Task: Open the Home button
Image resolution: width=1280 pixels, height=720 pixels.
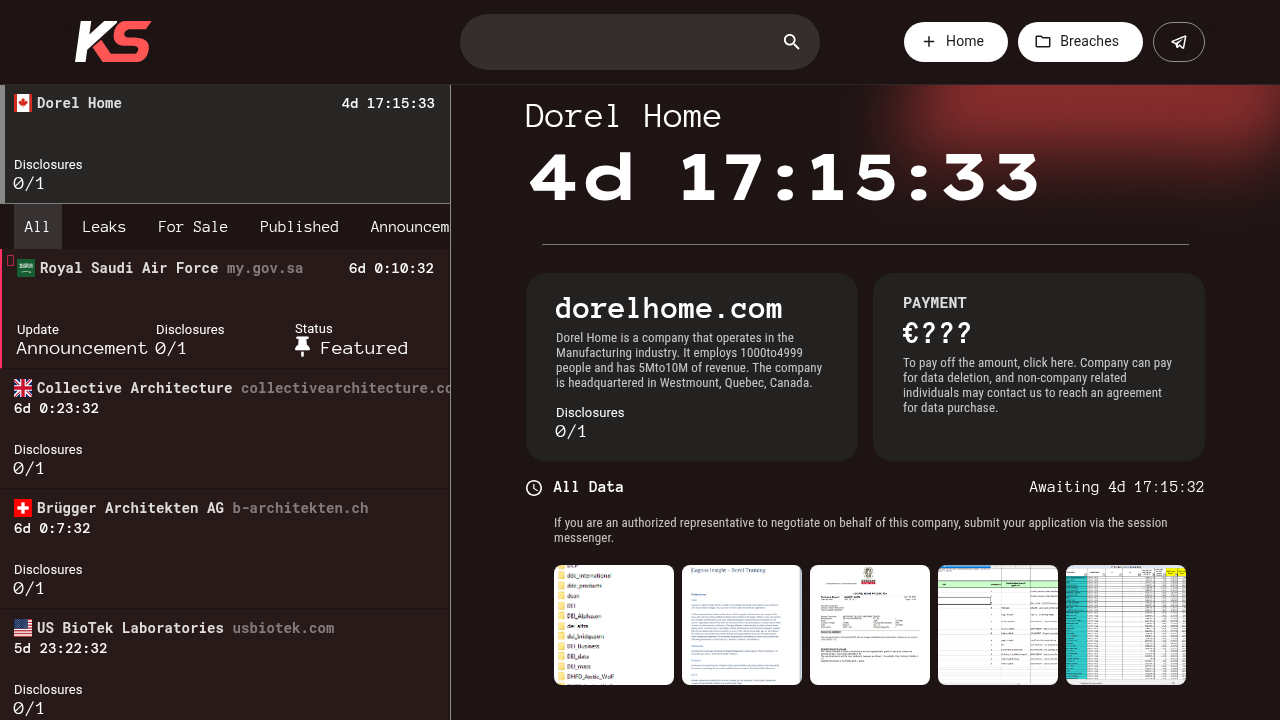Action: pos(956,42)
